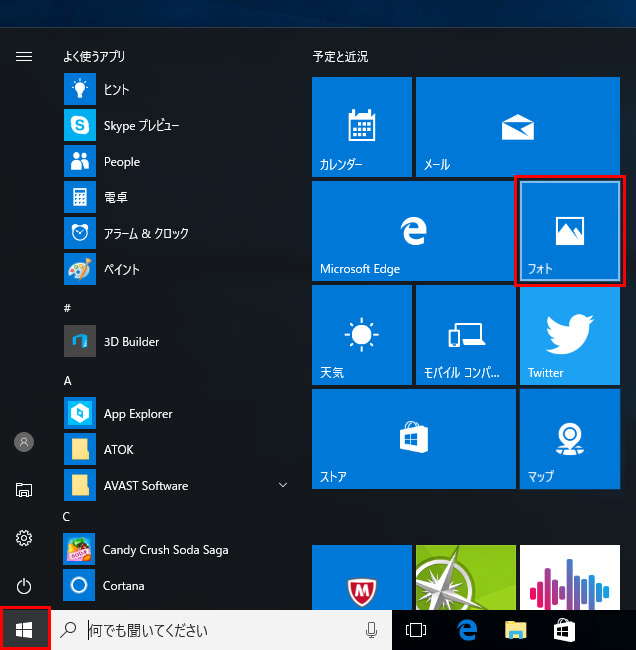This screenshot has width=636, height=650.
Task: Open the power options button
Action: (24, 586)
